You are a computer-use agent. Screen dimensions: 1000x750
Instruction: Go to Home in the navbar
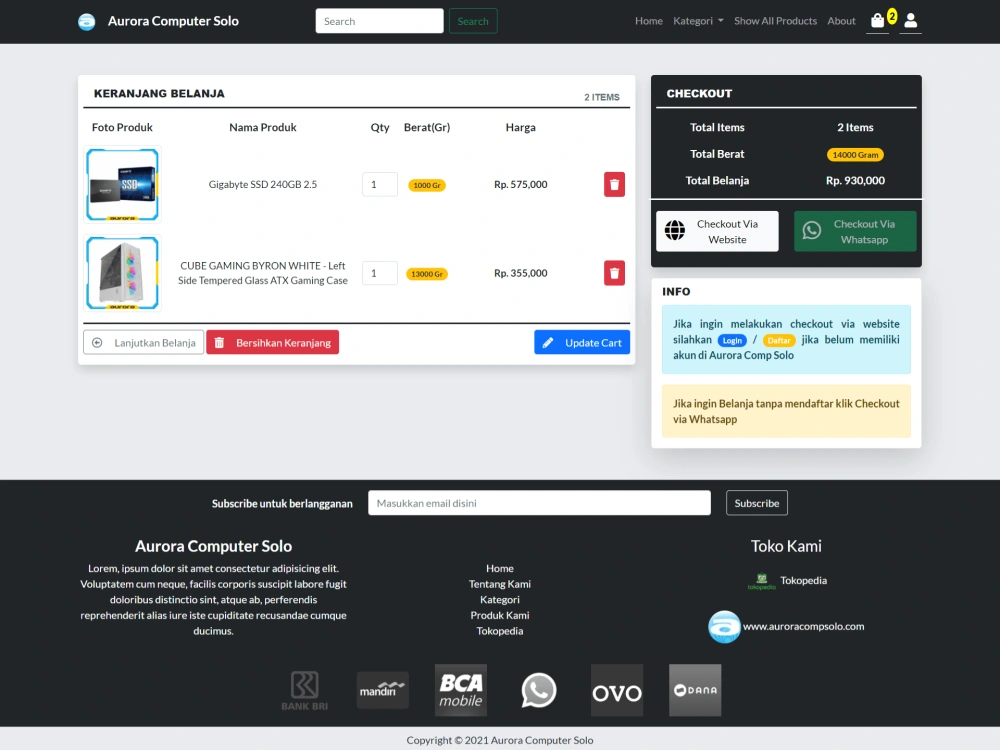pos(649,21)
